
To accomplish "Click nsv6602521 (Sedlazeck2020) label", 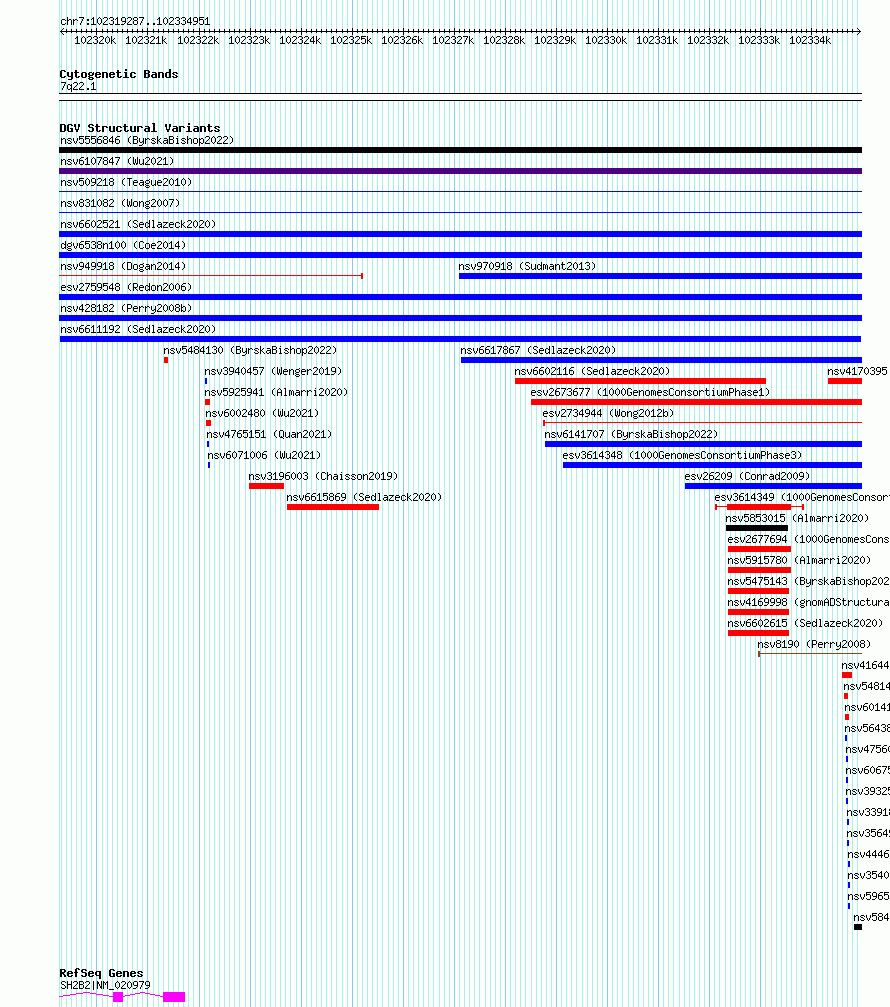I will [x=138, y=224].
